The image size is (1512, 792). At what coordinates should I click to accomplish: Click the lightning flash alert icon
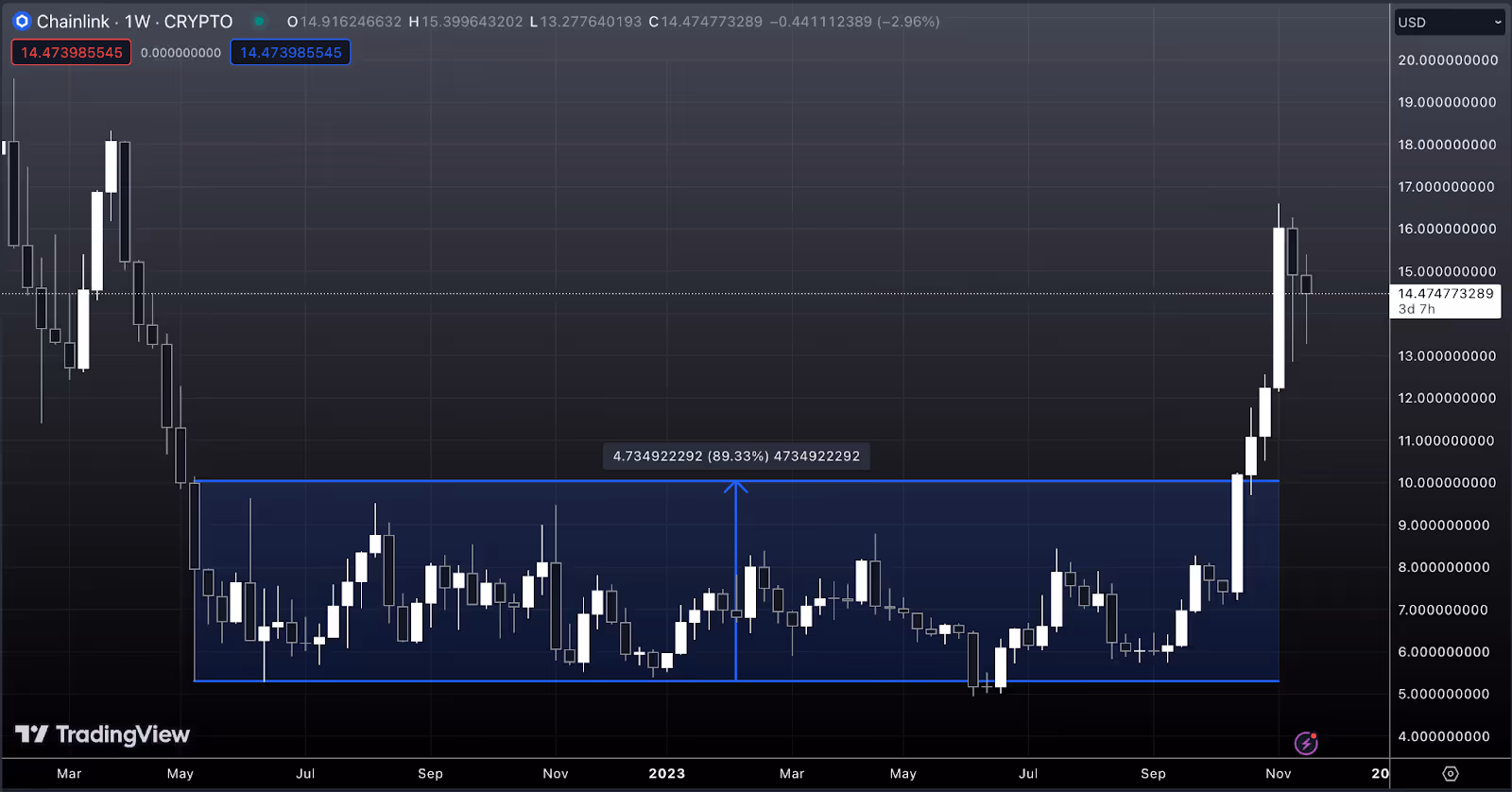tap(1306, 744)
